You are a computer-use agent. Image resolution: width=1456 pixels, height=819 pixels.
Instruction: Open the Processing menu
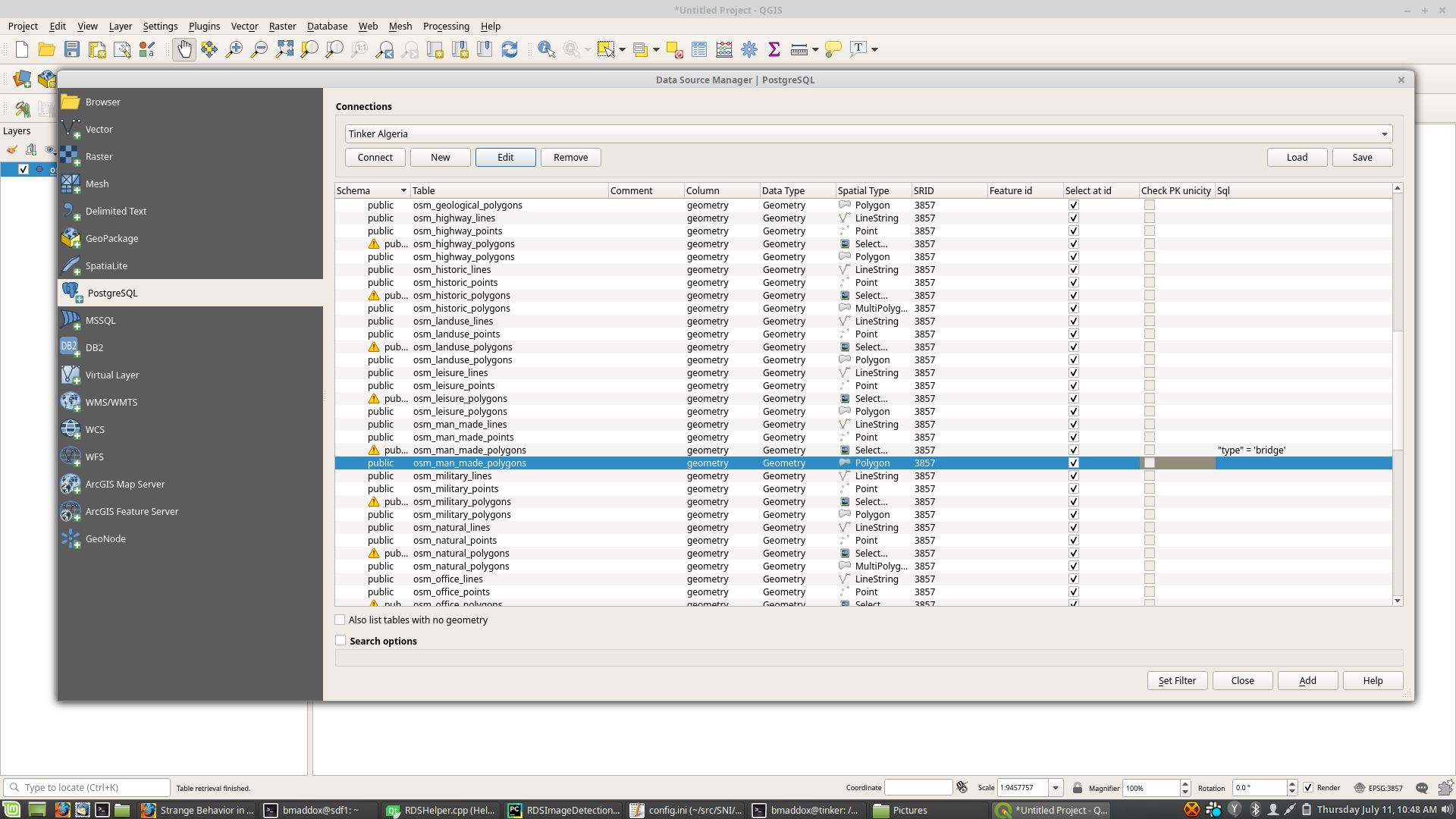coord(446,26)
